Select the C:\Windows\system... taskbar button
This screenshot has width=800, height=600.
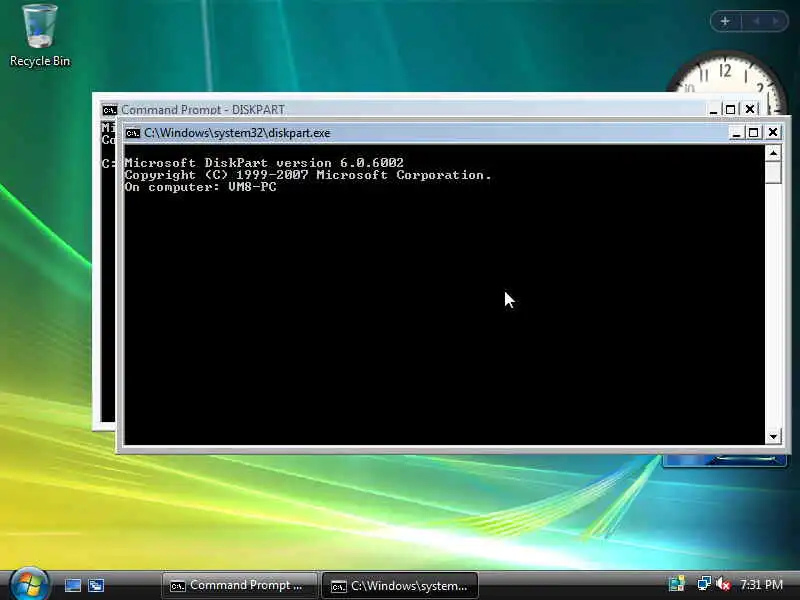(x=400, y=585)
